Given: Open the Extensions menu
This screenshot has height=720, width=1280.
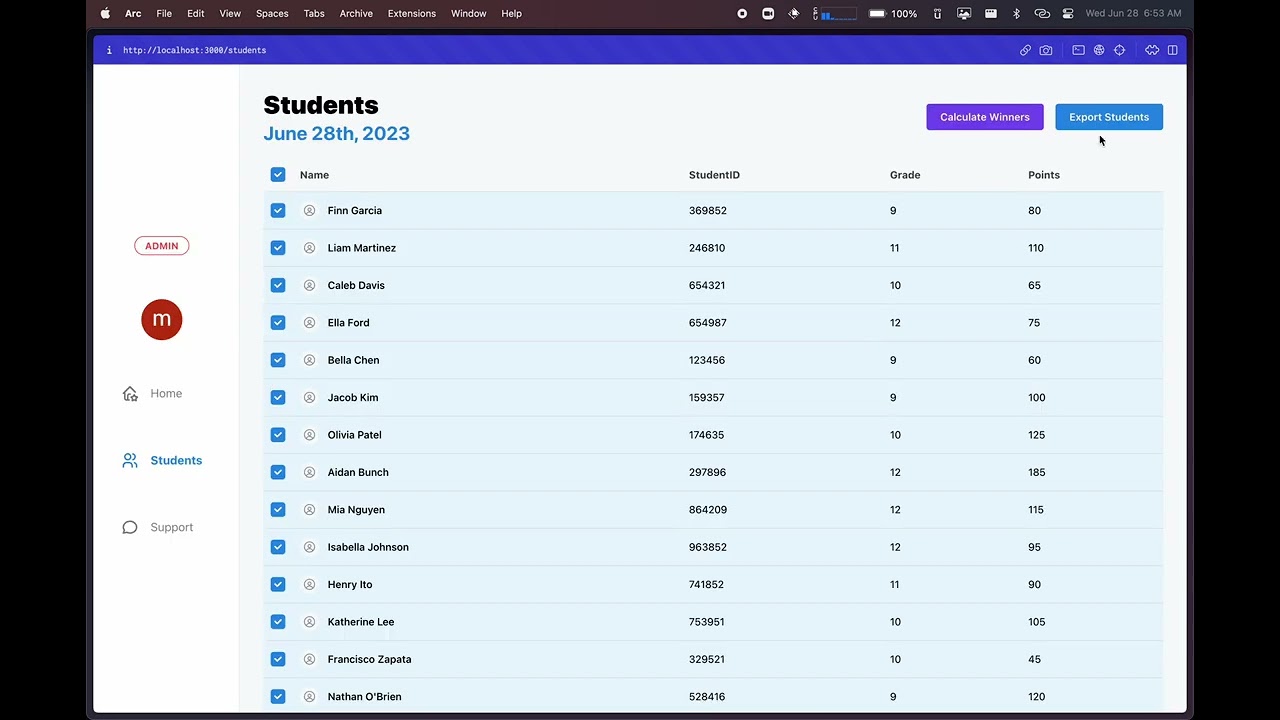Looking at the screenshot, I should (412, 13).
